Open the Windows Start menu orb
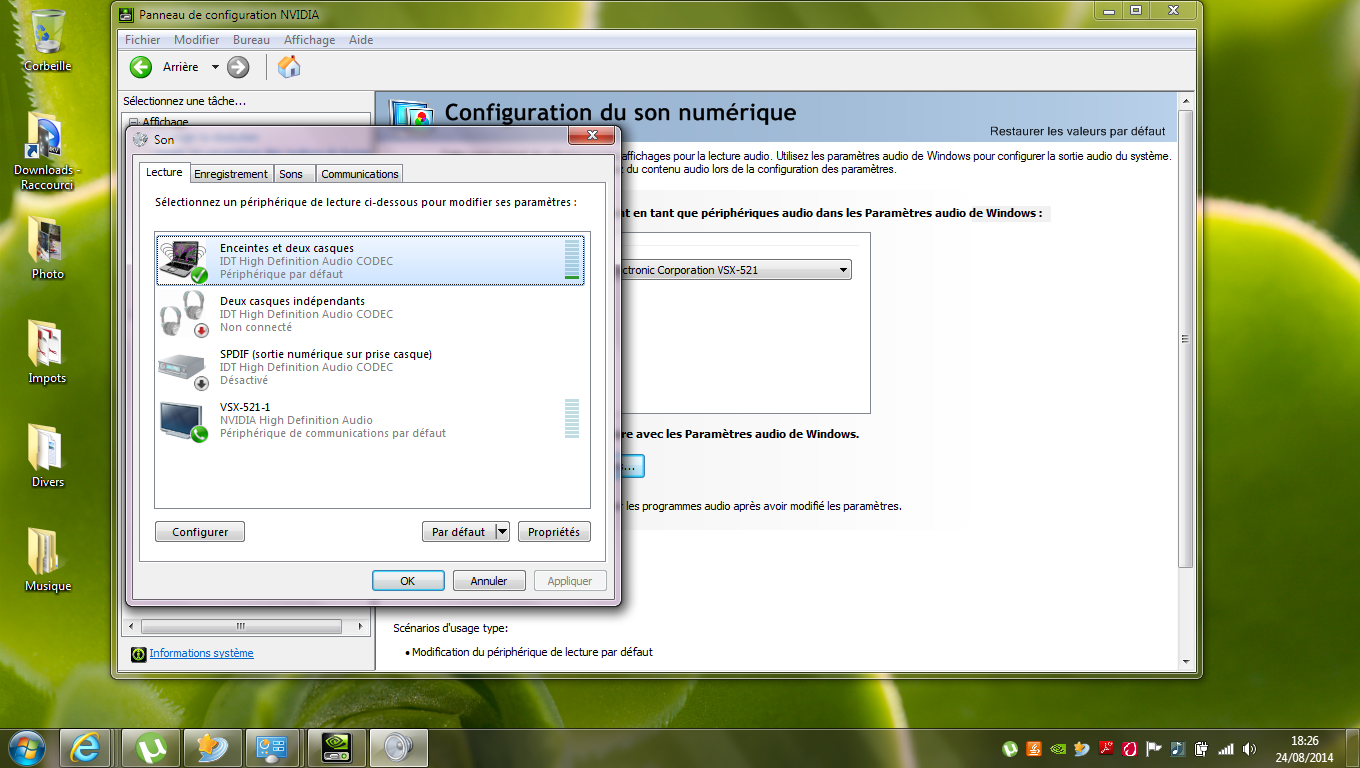The image size is (1360, 768). click(x=26, y=747)
